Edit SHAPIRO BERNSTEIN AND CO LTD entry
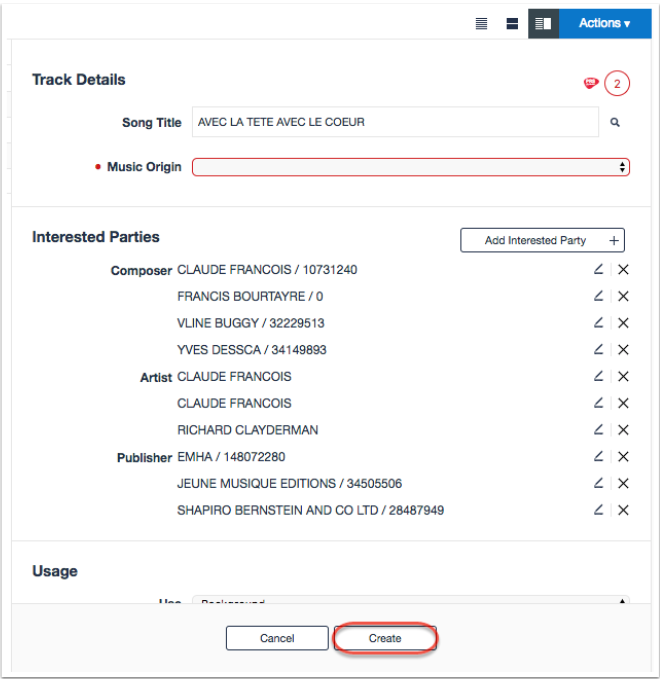The width and height of the screenshot is (660, 679). [599, 510]
